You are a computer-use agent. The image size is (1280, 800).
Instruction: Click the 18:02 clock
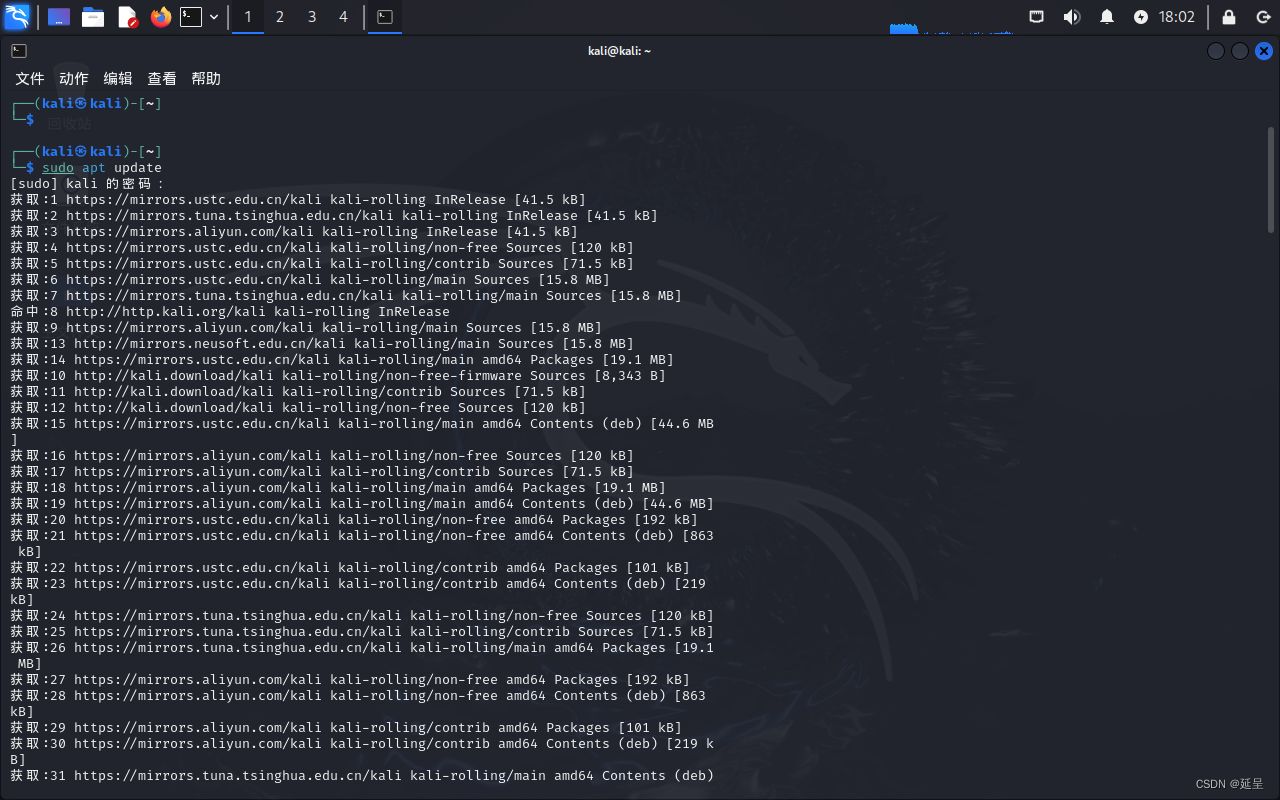[x=1177, y=17]
